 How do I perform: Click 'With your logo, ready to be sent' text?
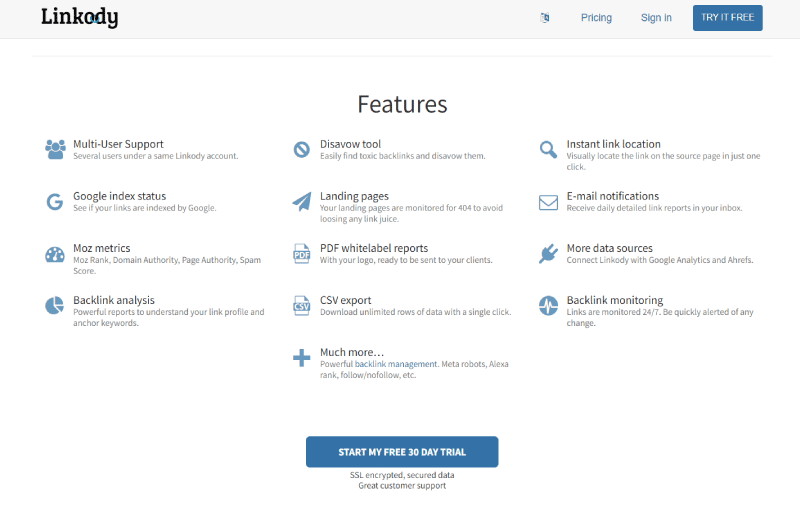(406, 260)
